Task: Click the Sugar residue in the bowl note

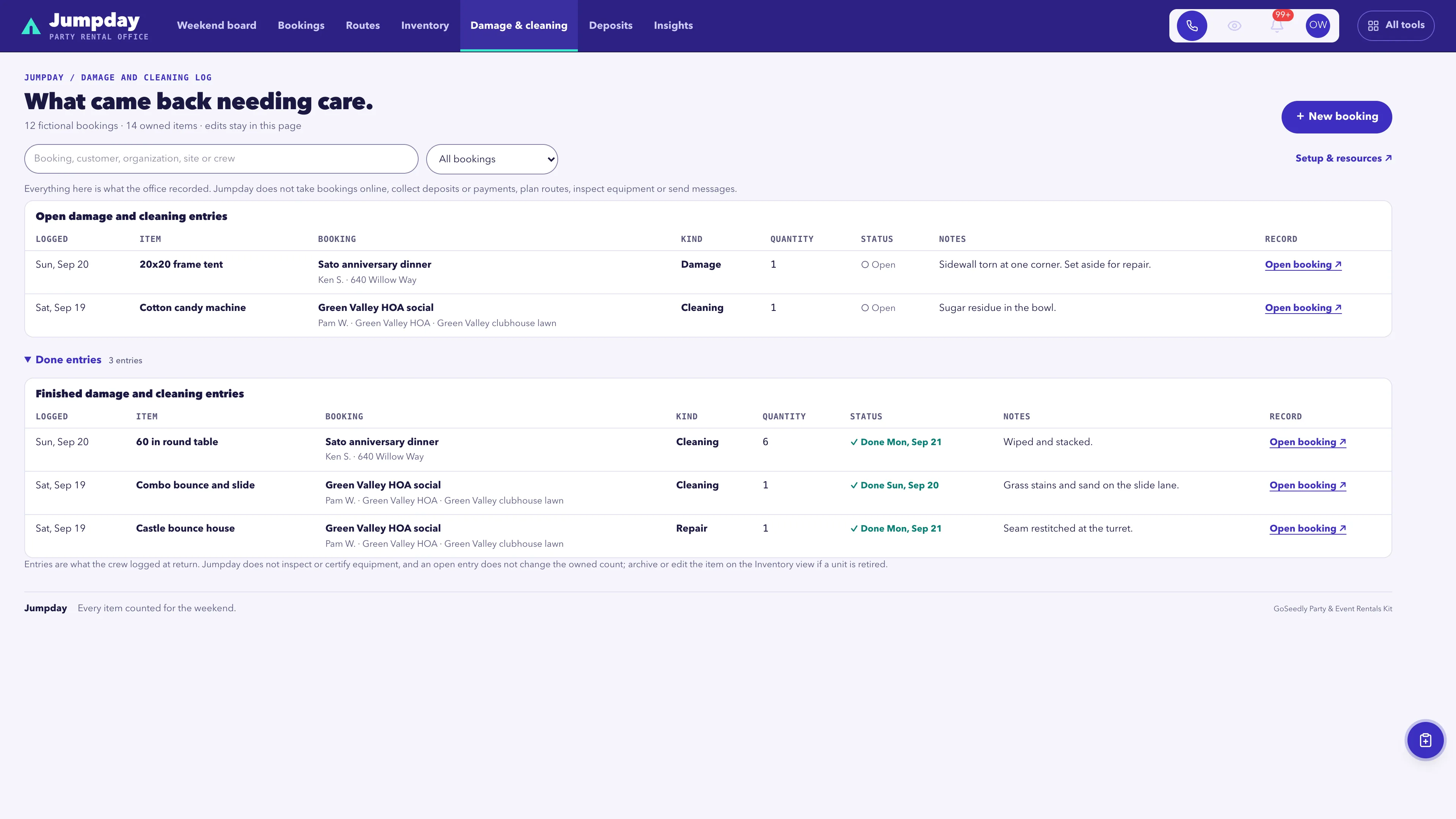Action: [x=997, y=308]
